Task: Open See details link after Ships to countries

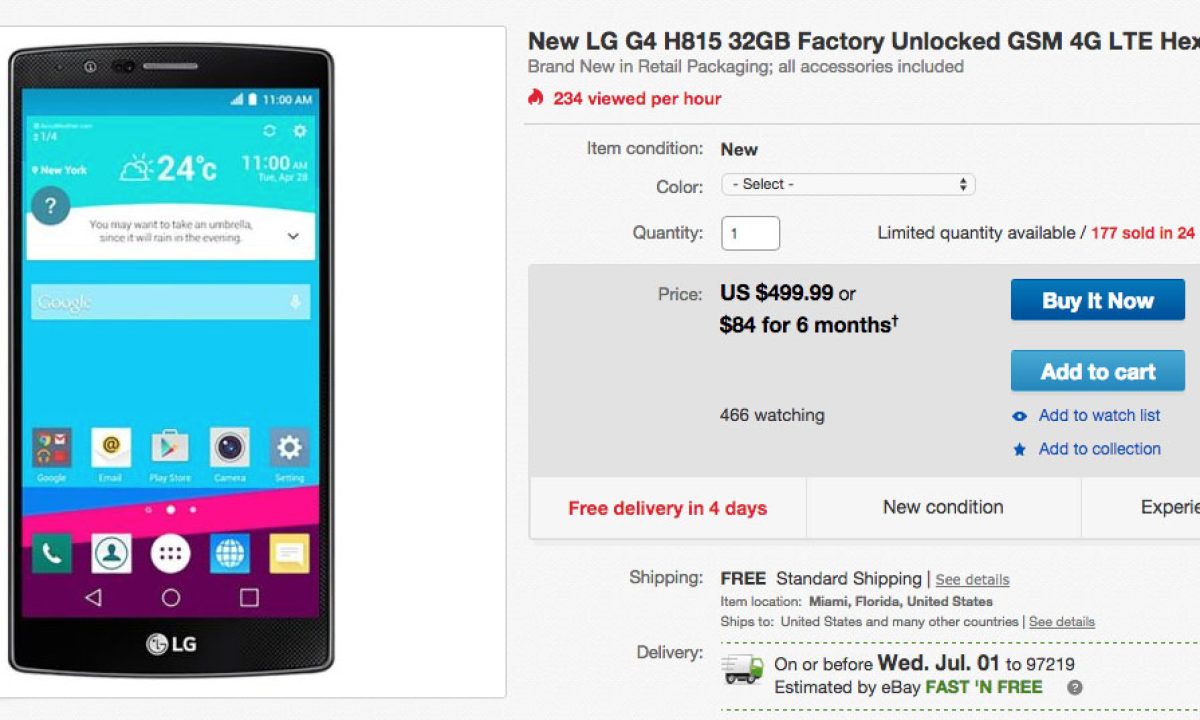Action: 1062,622
